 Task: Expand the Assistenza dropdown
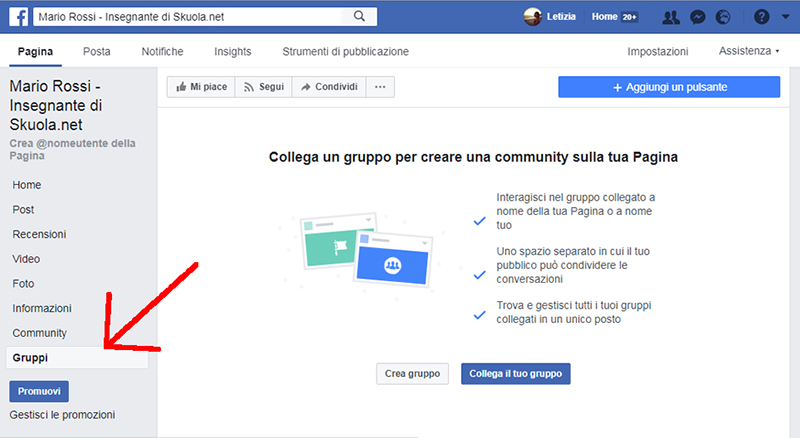pos(749,51)
